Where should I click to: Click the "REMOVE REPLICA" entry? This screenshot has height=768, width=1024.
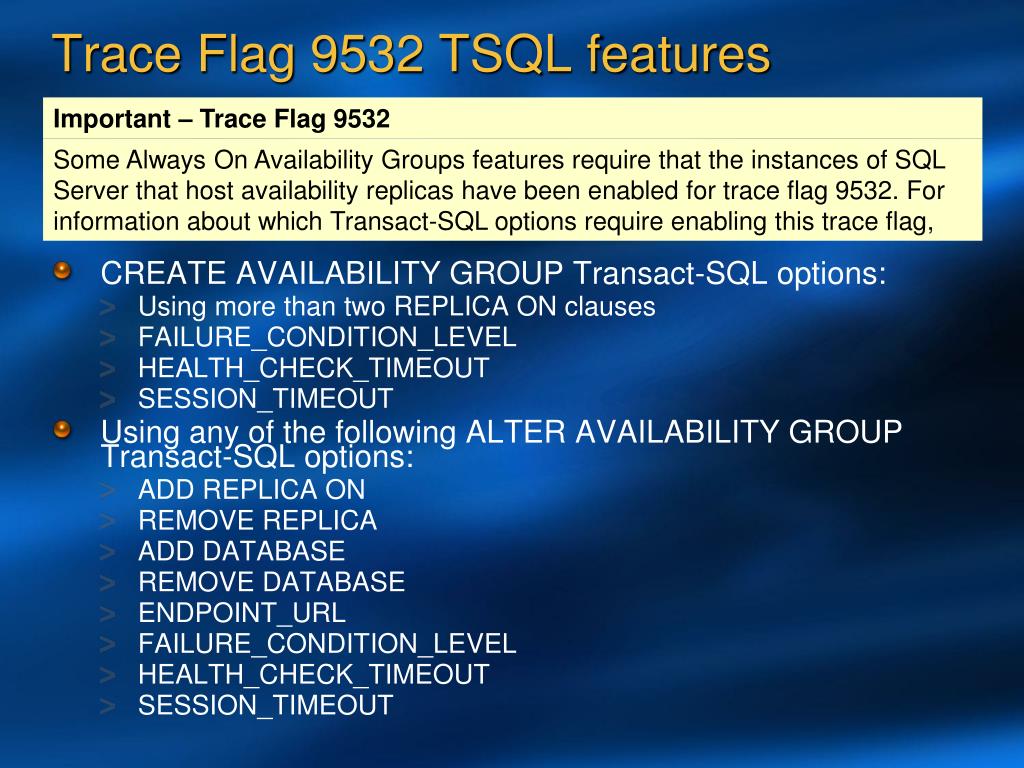257,520
